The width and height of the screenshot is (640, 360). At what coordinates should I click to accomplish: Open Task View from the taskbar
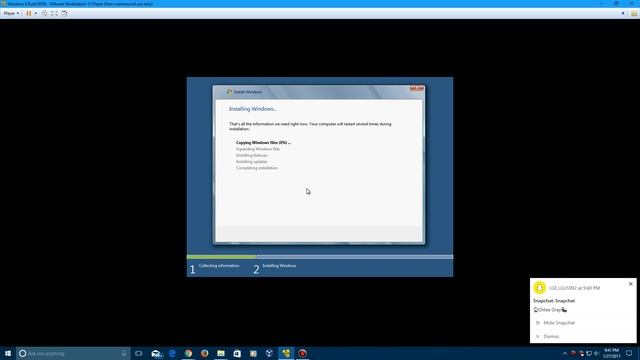(x=139, y=353)
